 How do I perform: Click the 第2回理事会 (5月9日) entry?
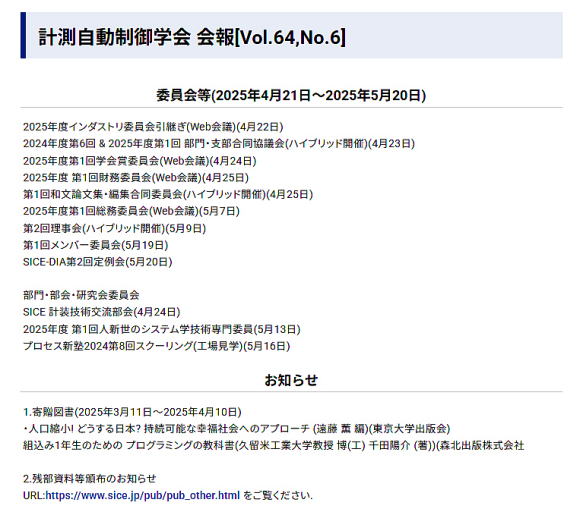(115, 228)
